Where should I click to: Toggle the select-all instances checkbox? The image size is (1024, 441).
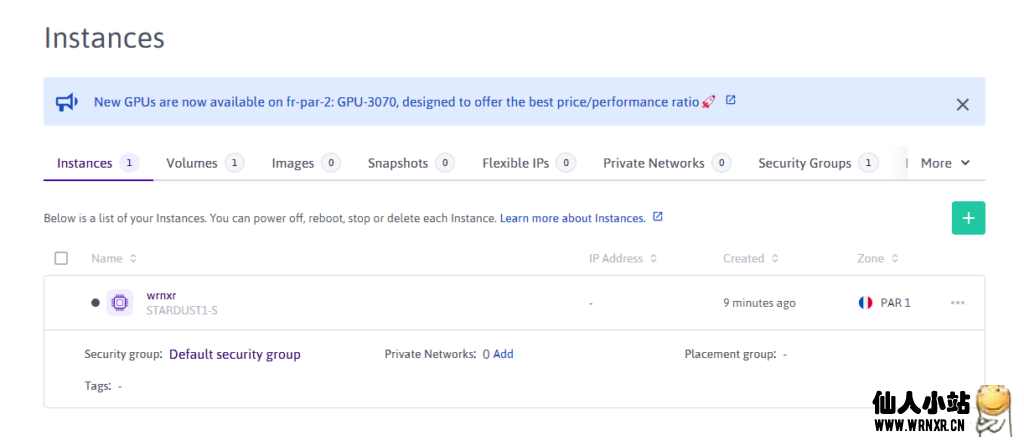[x=61, y=258]
